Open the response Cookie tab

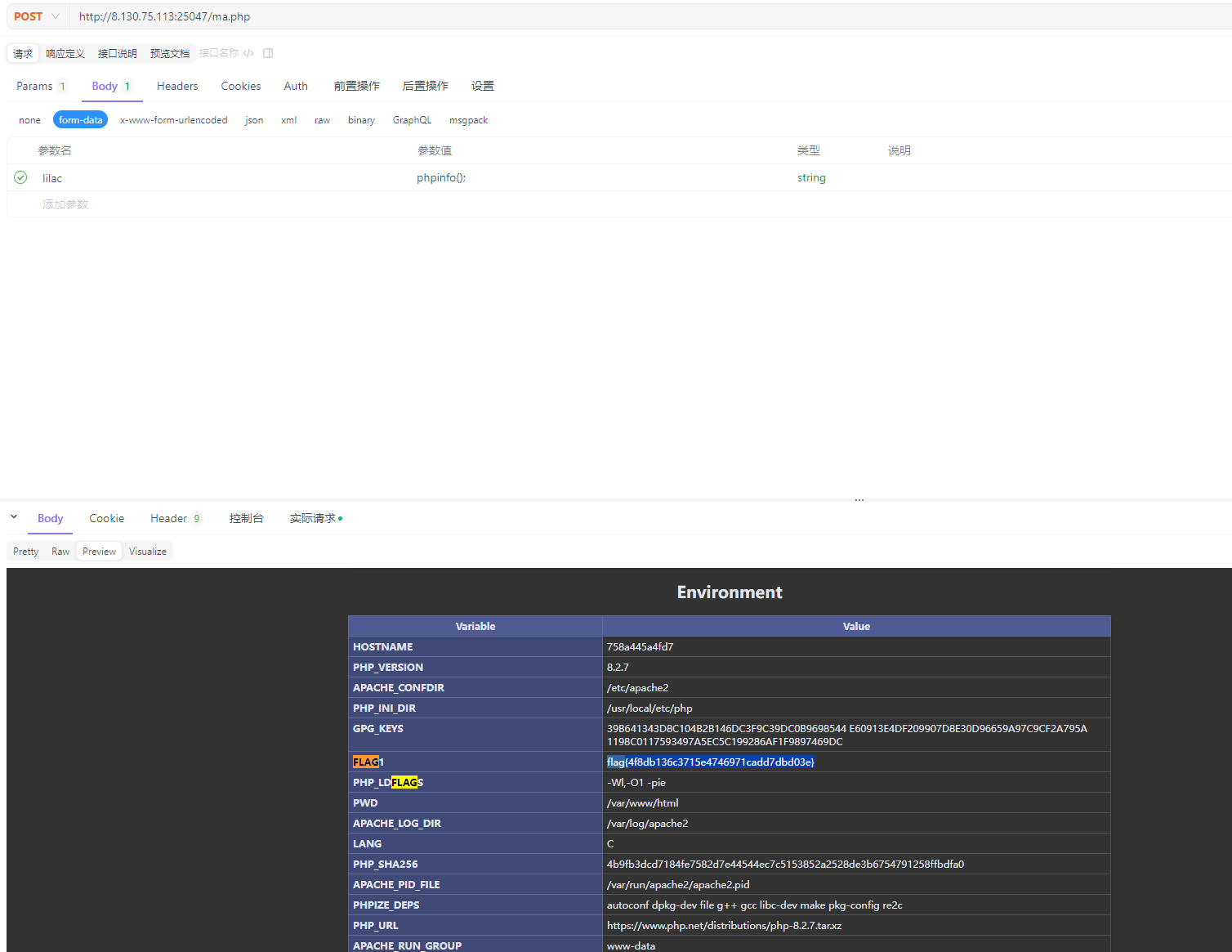[106, 518]
